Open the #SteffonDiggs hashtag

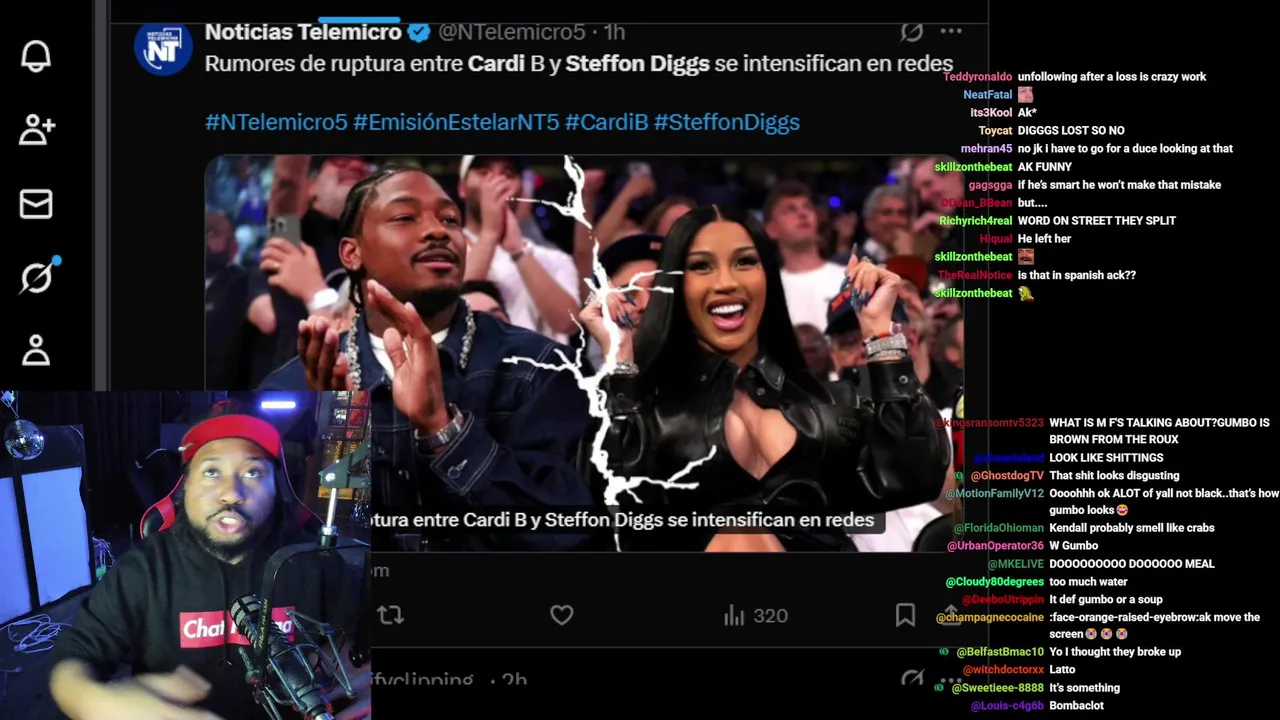pyautogui.click(x=726, y=122)
